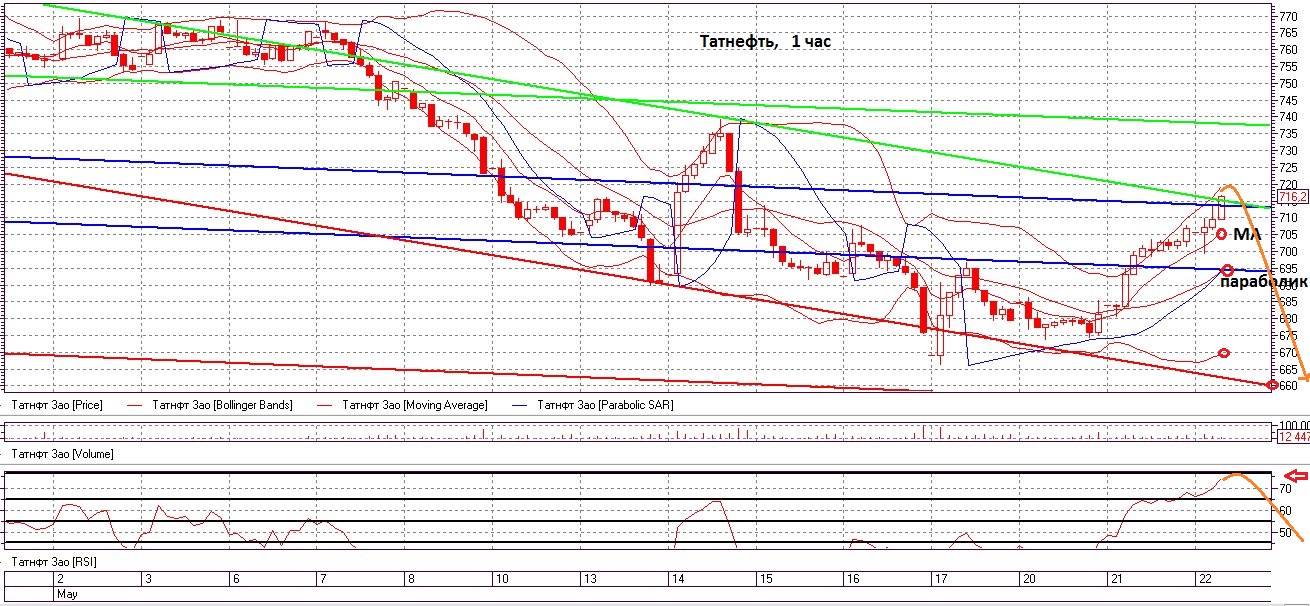The height and width of the screenshot is (606, 1310).
Task: Click the 'Татнфт 3ао [Parabolic SAR]' legend entry
Action: coord(608,405)
